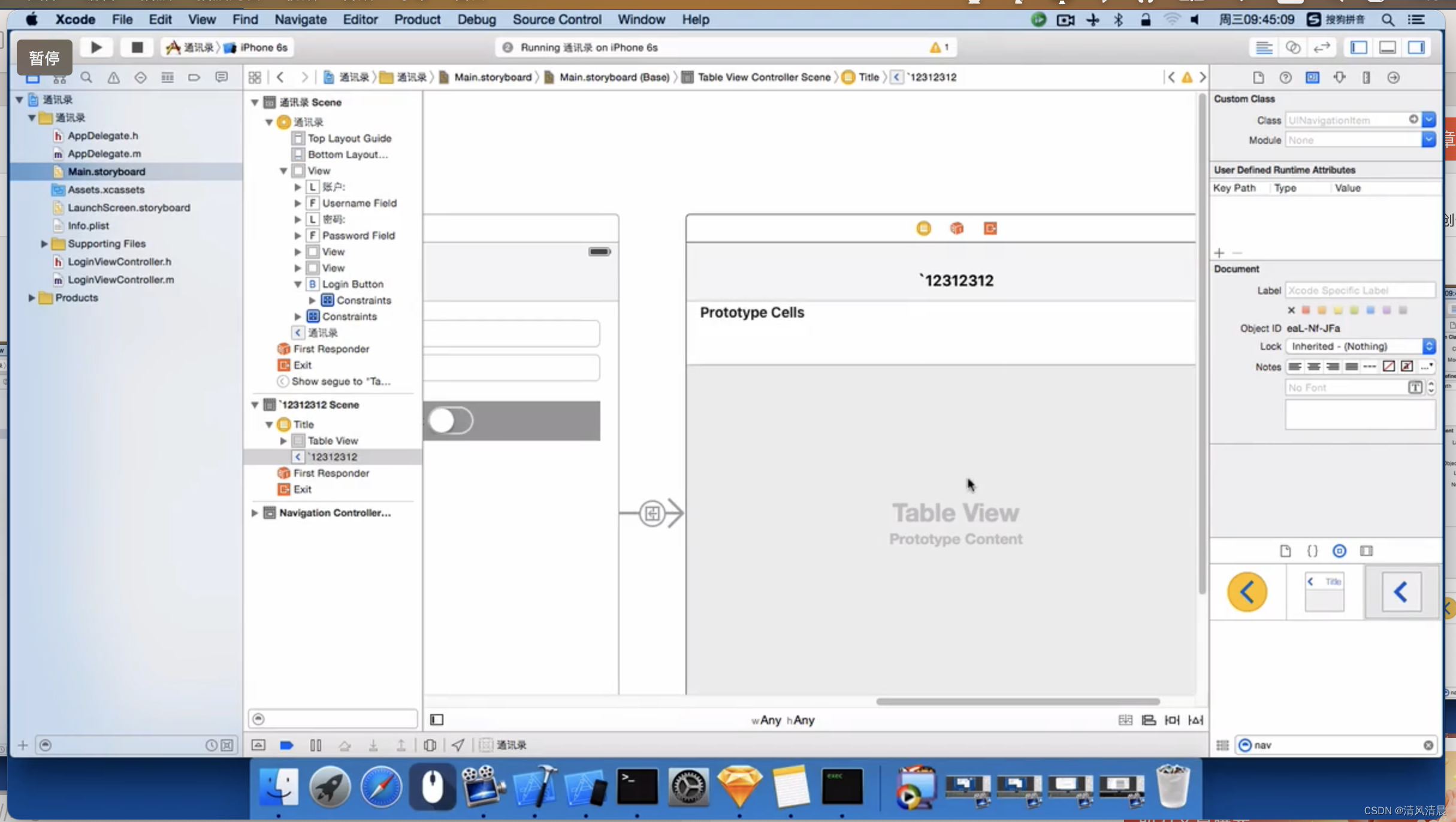This screenshot has height=822, width=1456.
Task: Open the Test navigator
Action: (x=140, y=78)
